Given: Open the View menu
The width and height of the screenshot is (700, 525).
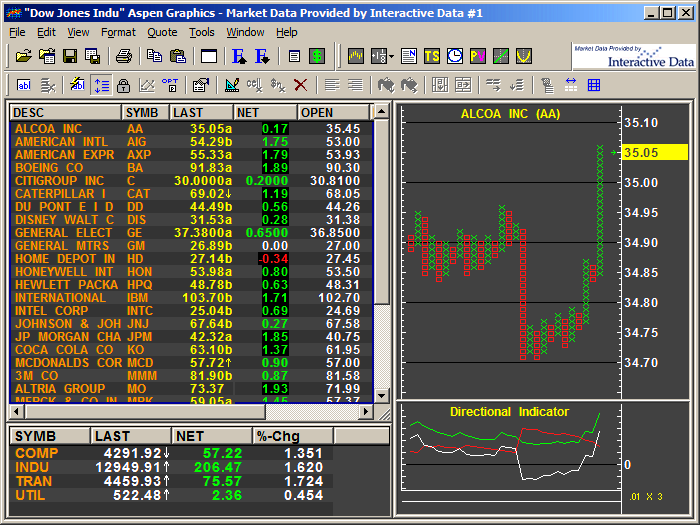Looking at the screenshot, I should coord(78,32).
